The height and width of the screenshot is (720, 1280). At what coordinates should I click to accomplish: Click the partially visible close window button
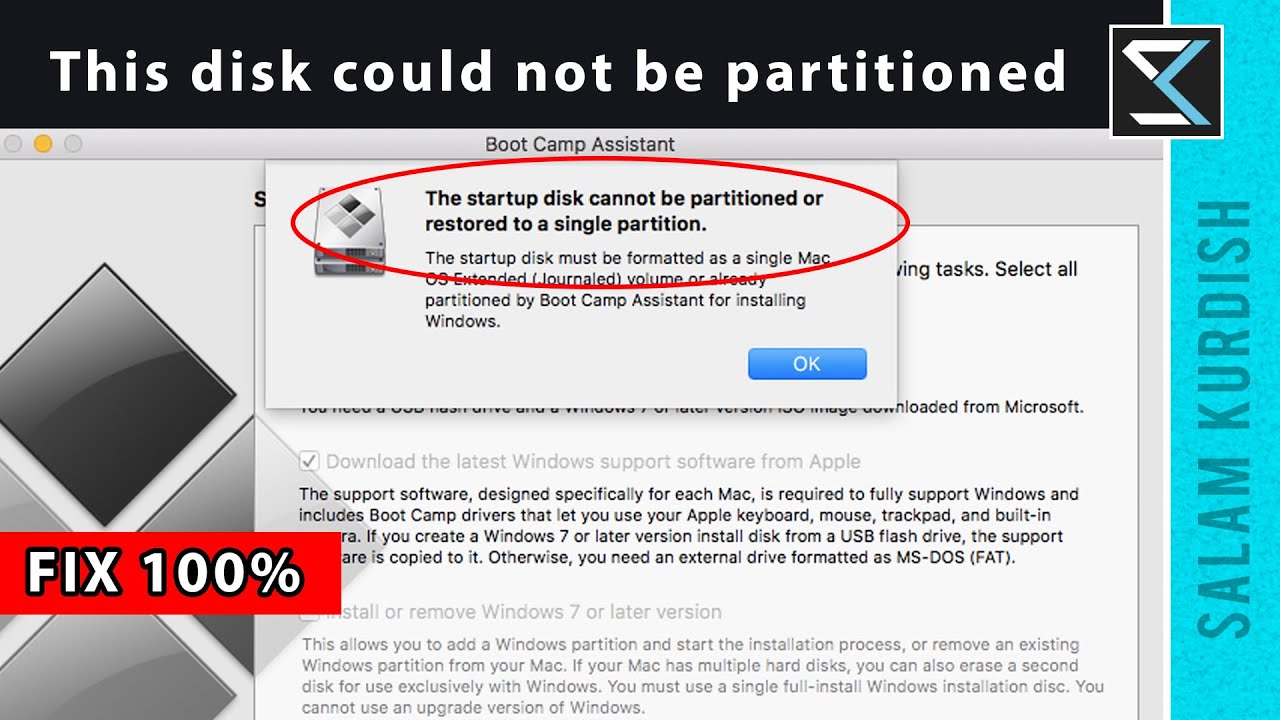[12, 144]
